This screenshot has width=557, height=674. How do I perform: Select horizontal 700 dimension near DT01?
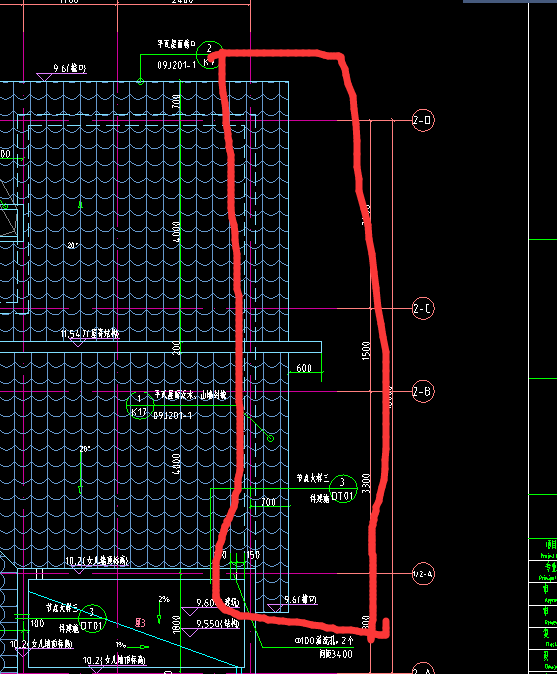(268, 502)
